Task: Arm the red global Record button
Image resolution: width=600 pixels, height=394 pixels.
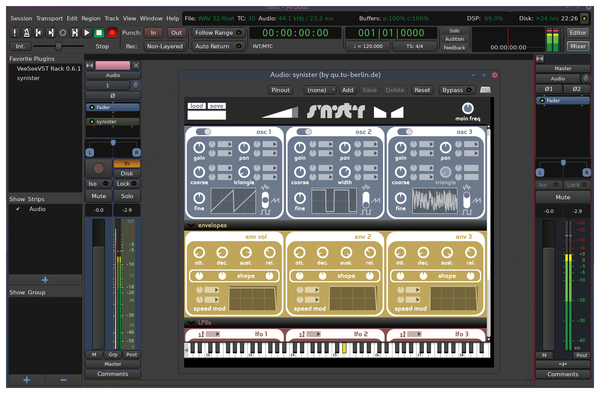Action: pyautogui.click(x=112, y=33)
